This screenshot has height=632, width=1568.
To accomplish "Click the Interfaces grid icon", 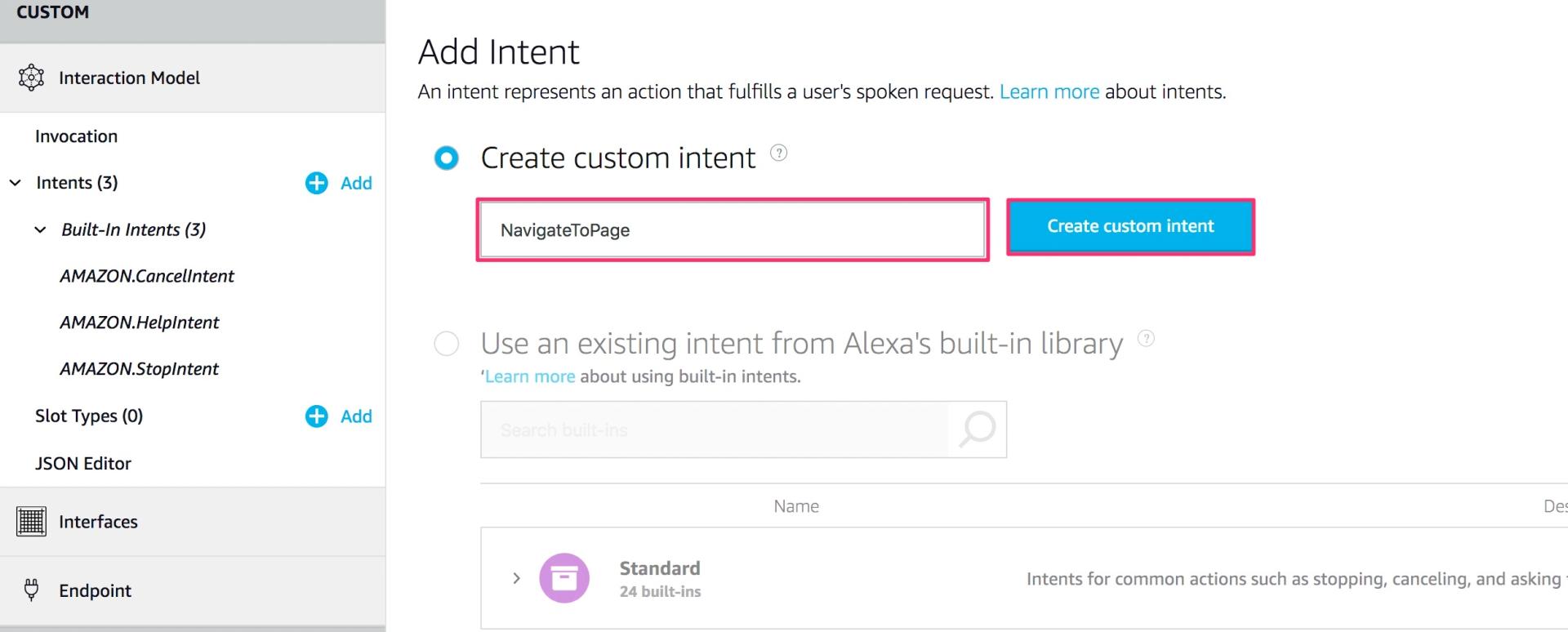I will pos(31,521).
